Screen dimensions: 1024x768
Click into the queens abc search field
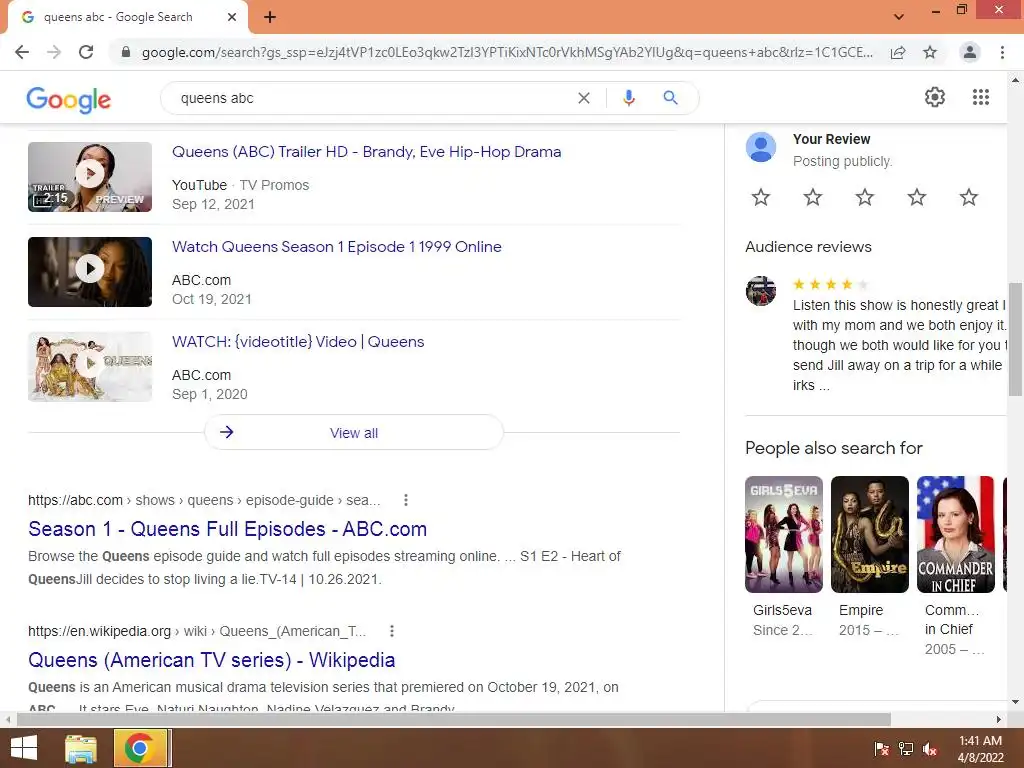click(372, 98)
